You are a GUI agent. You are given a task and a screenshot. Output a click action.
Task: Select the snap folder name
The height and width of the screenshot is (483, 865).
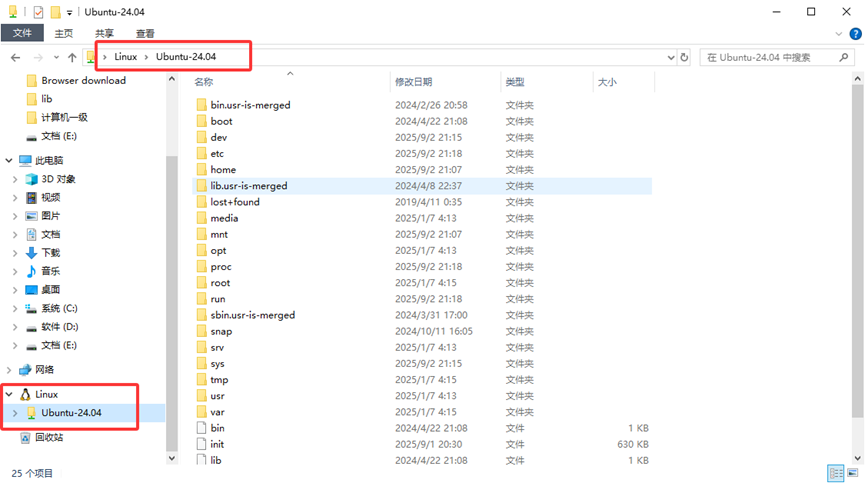pyautogui.click(x=221, y=331)
